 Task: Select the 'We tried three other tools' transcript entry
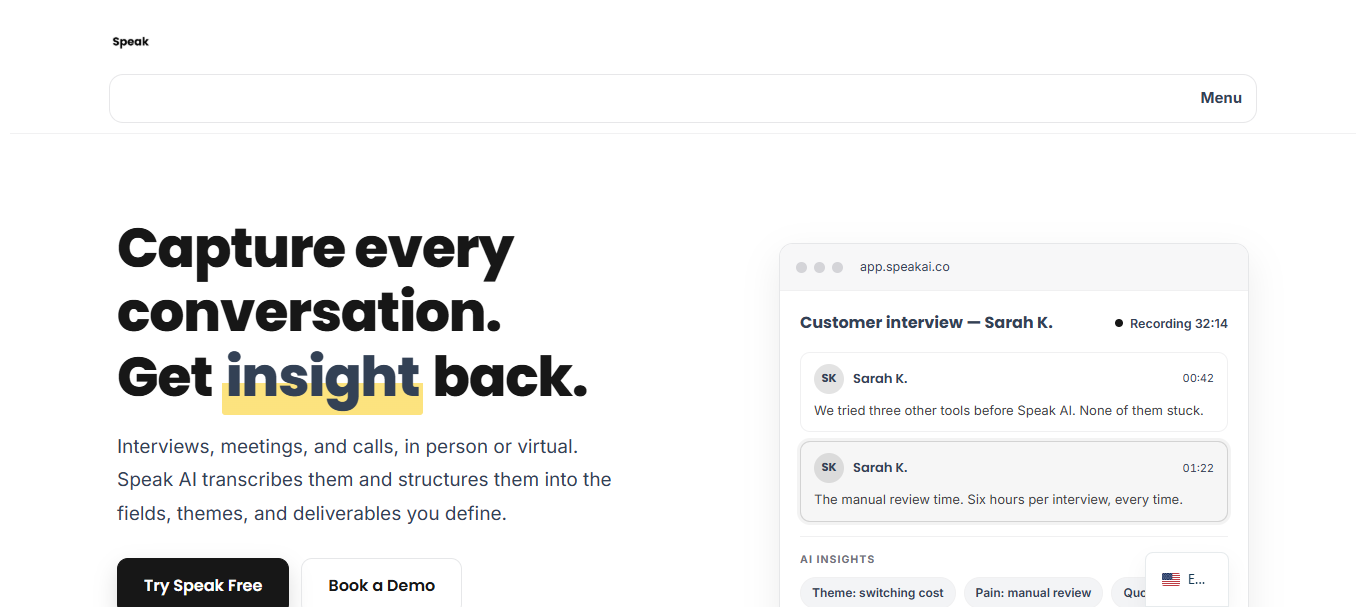pos(1014,392)
